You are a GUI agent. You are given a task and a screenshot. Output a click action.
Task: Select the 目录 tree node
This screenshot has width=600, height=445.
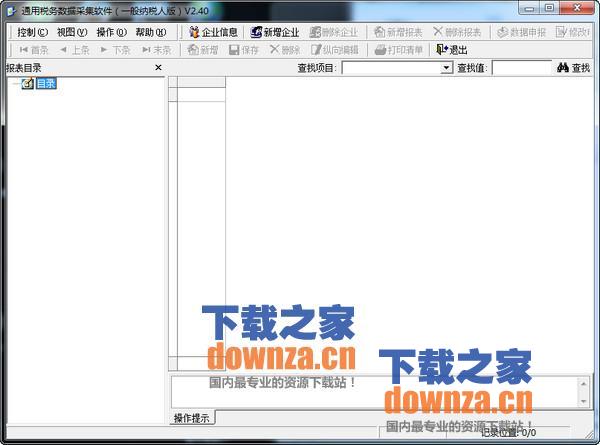tap(46, 83)
